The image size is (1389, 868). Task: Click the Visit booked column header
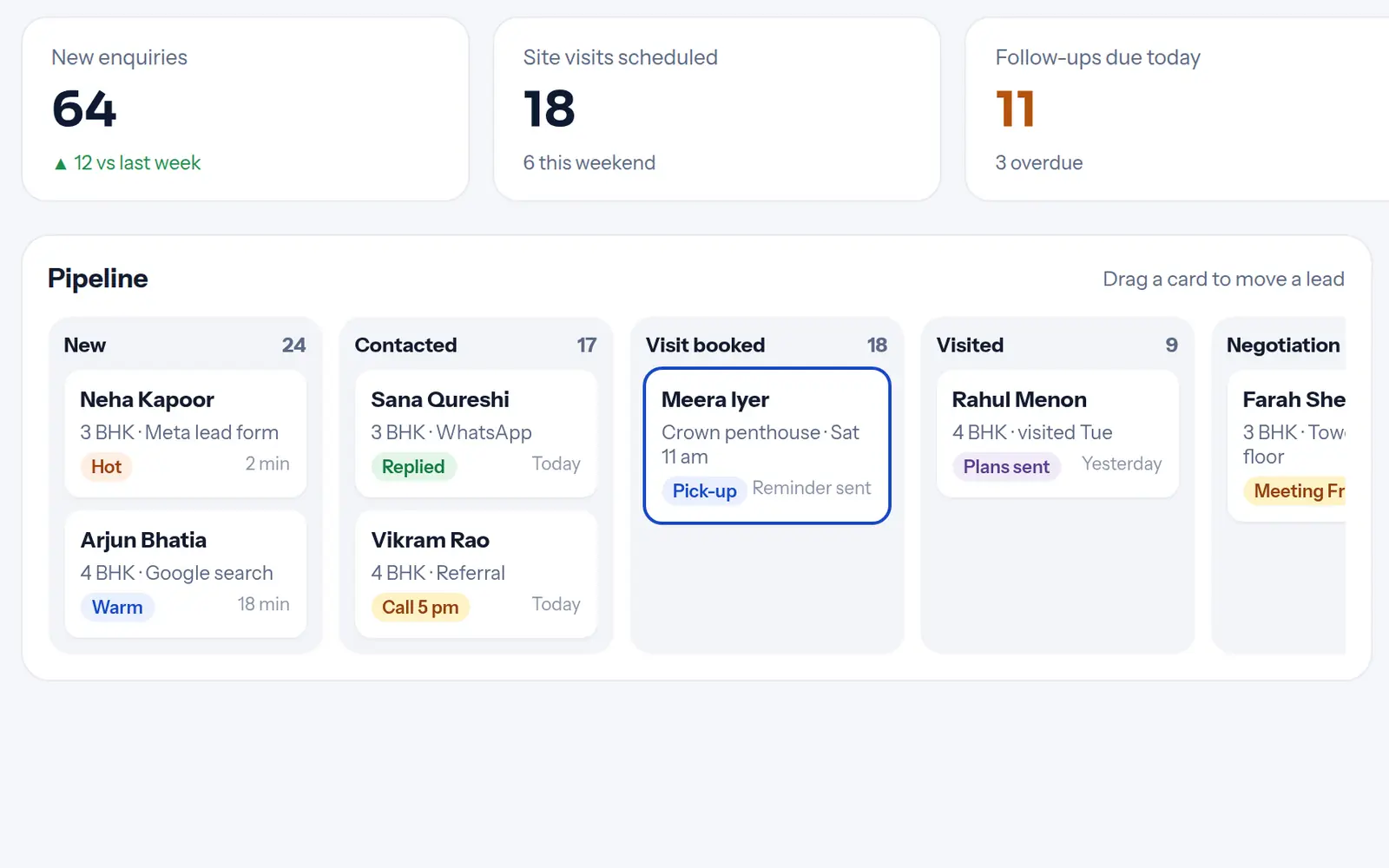705,345
